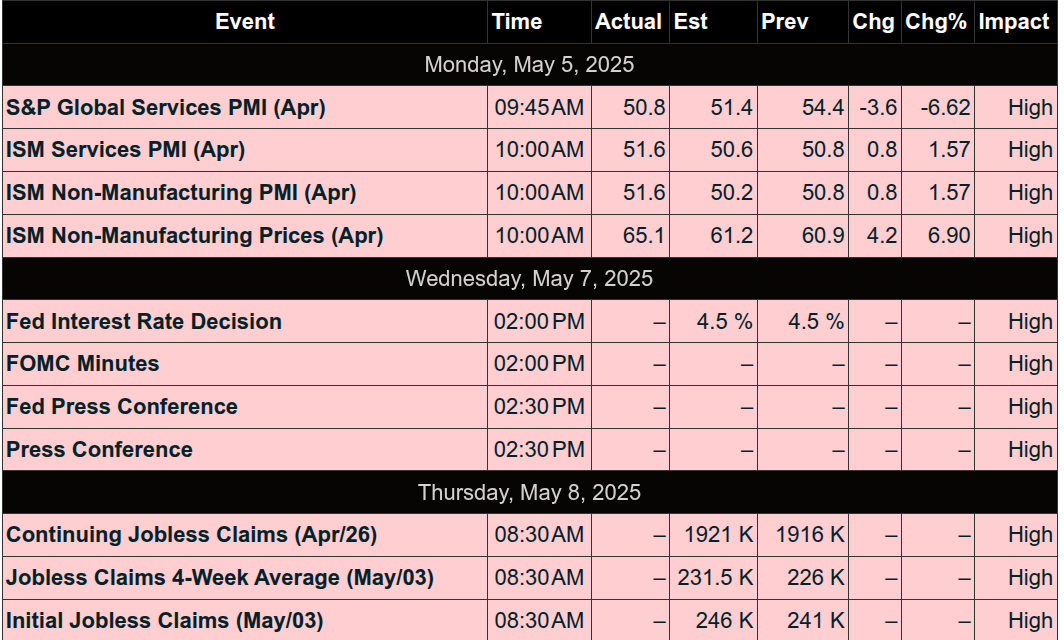Open S&P Global Services PMI (Apr) event
The height and width of the screenshot is (640, 1064).
click(166, 107)
